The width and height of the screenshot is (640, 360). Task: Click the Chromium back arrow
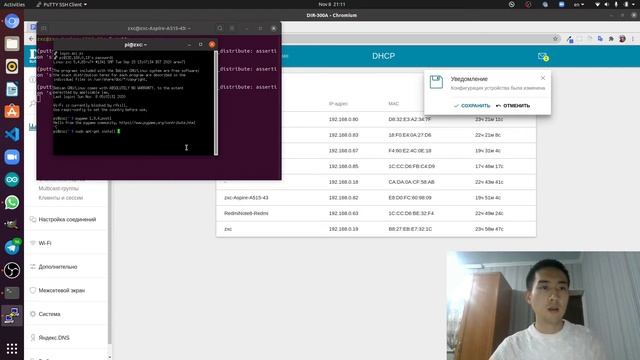[31, 39]
